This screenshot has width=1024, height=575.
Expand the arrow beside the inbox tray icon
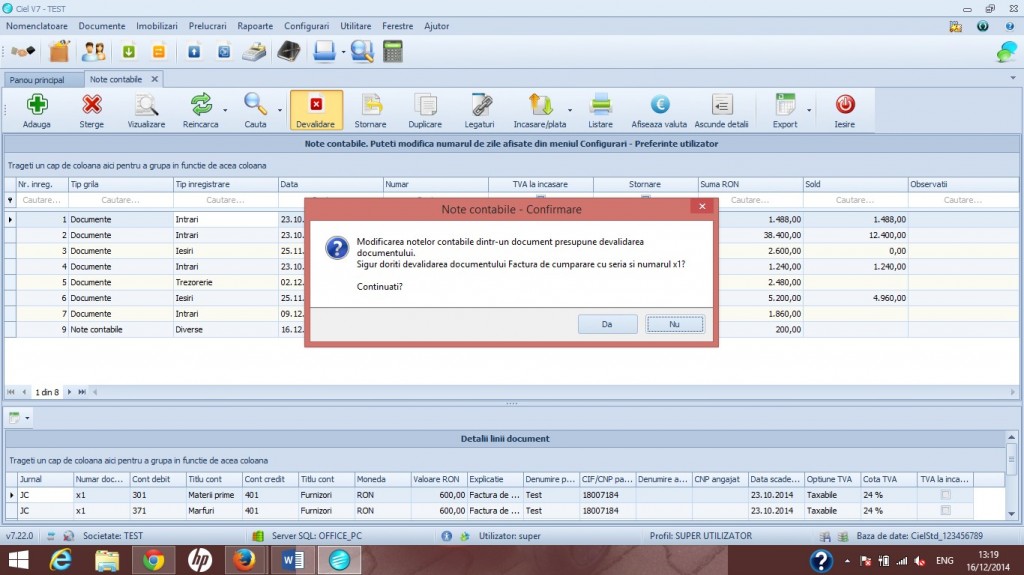tap(343, 52)
